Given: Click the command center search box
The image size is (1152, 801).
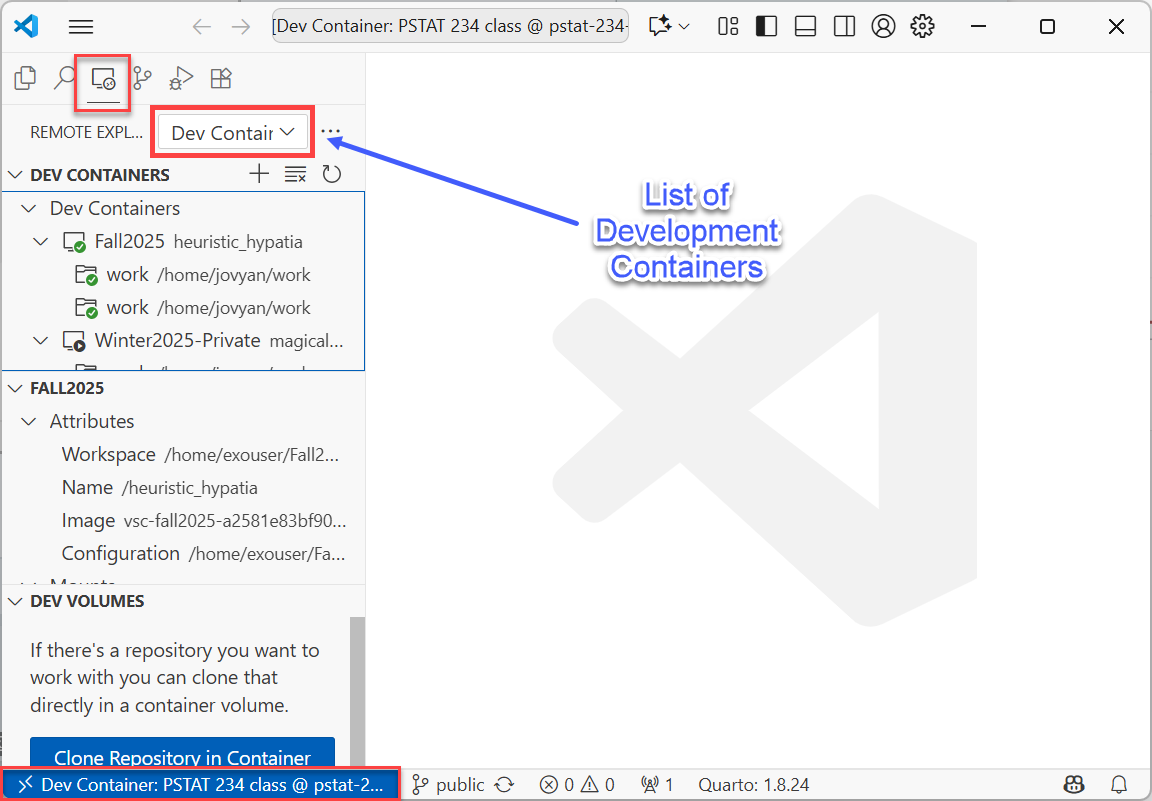Looking at the screenshot, I should click(450, 27).
